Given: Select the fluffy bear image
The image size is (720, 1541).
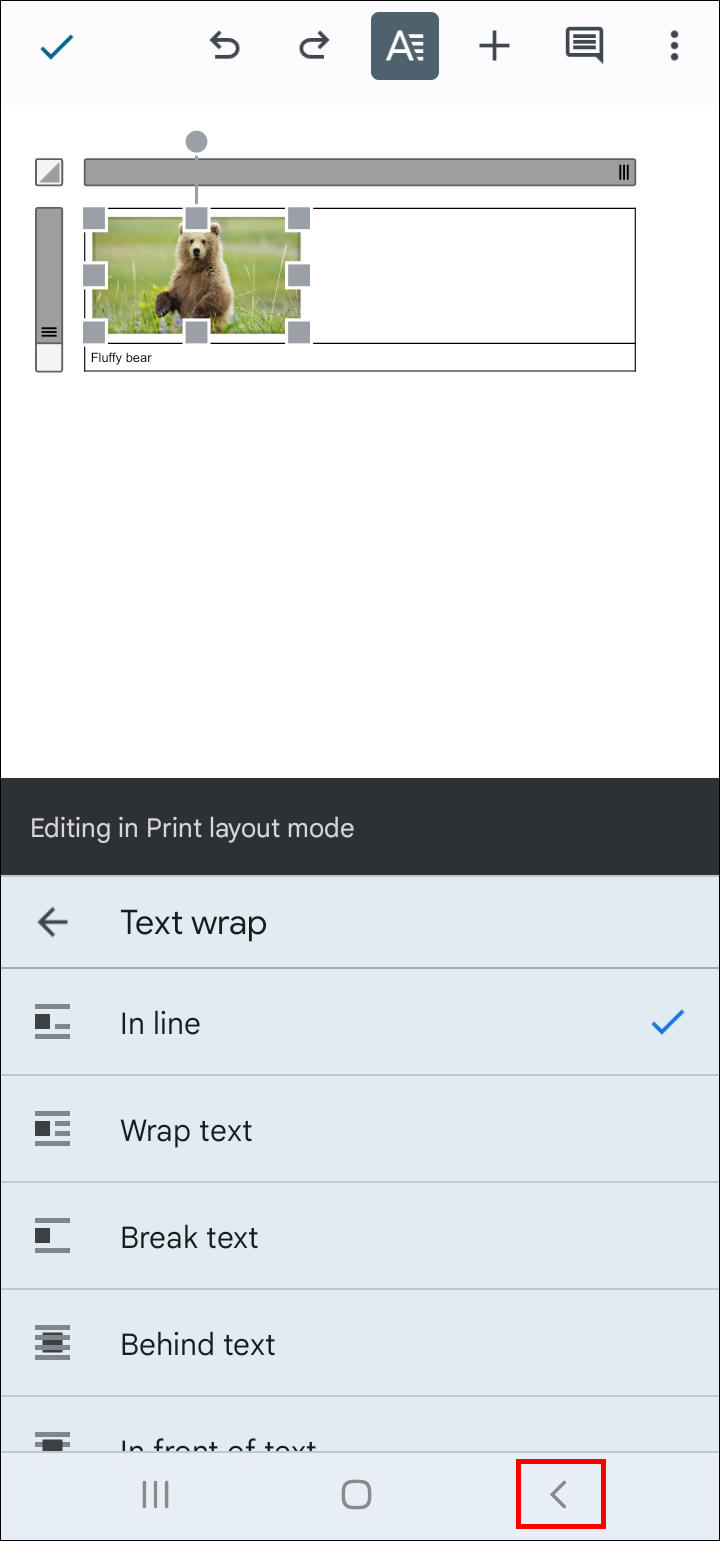Looking at the screenshot, I should pyautogui.click(x=196, y=276).
